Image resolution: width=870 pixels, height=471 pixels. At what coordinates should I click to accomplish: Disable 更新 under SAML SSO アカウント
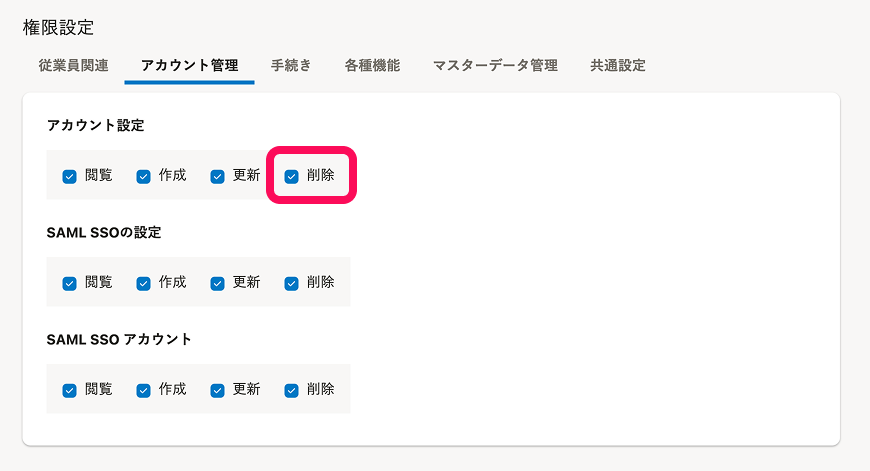click(x=218, y=391)
